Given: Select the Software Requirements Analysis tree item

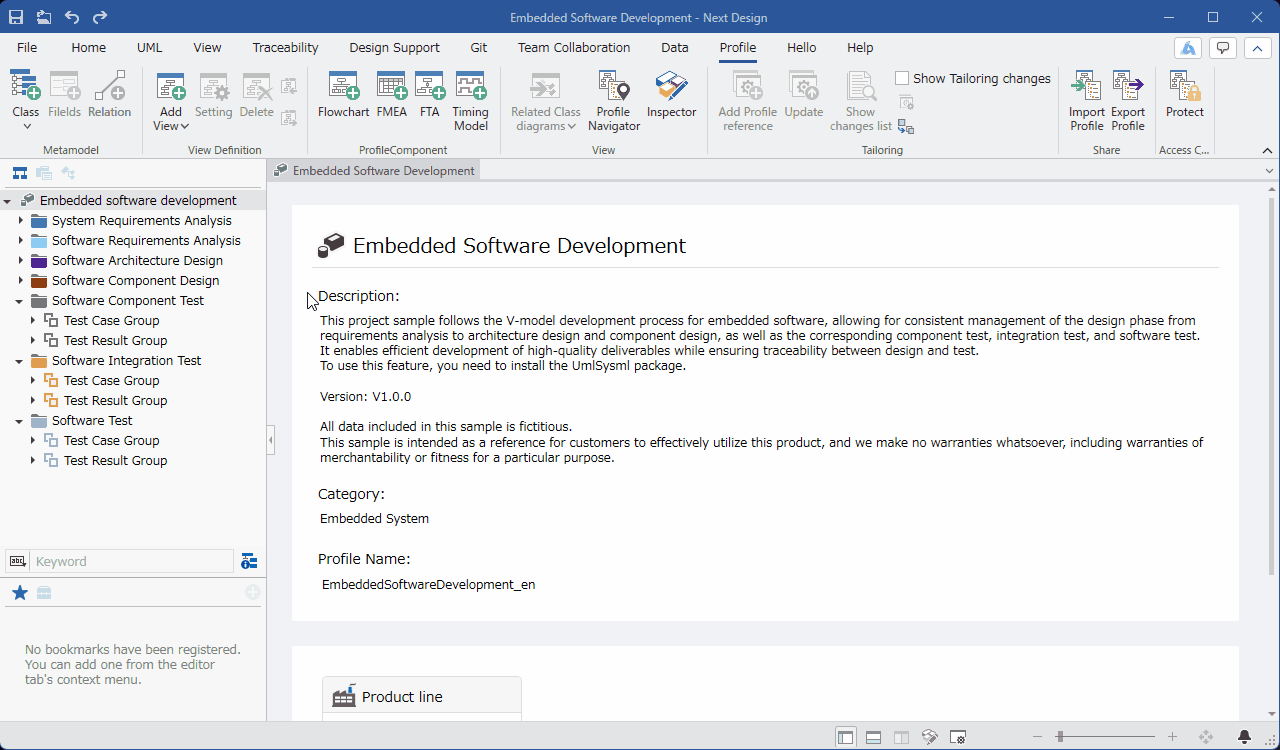Looking at the screenshot, I should coord(146,241).
